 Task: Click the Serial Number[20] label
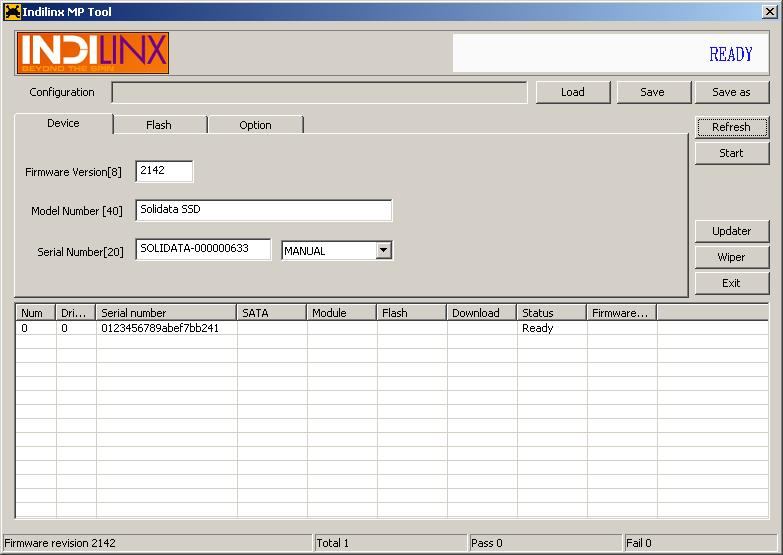pos(80,252)
